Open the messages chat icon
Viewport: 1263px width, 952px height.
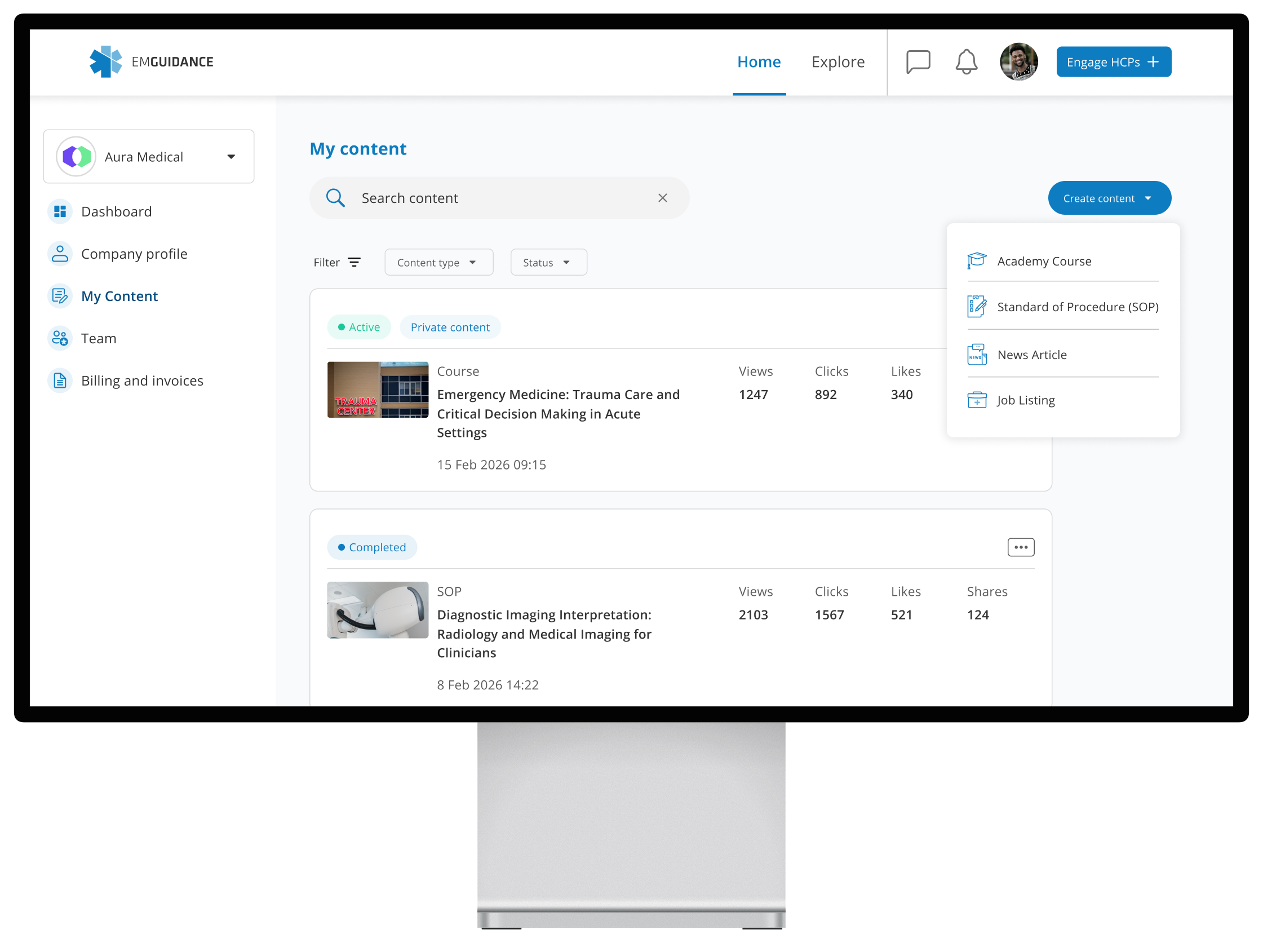click(918, 61)
